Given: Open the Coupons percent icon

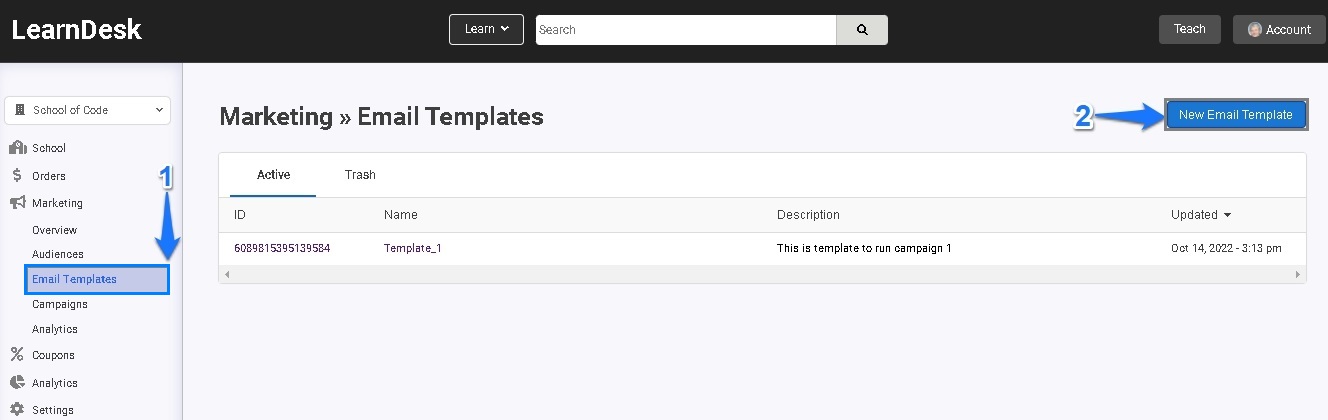Looking at the screenshot, I should pyautogui.click(x=17, y=355).
